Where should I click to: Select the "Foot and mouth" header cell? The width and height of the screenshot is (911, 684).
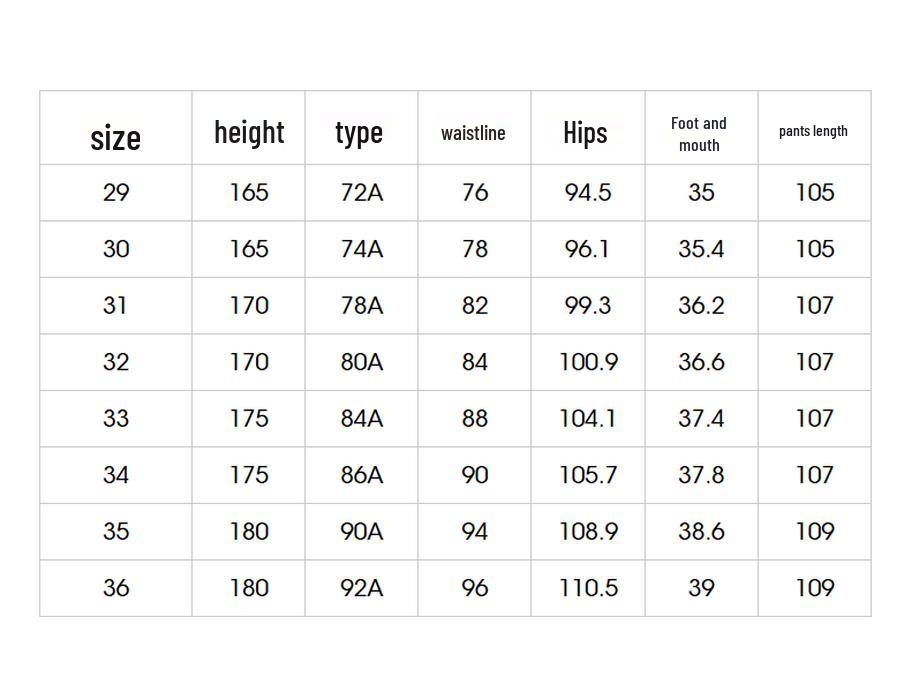[699, 134]
